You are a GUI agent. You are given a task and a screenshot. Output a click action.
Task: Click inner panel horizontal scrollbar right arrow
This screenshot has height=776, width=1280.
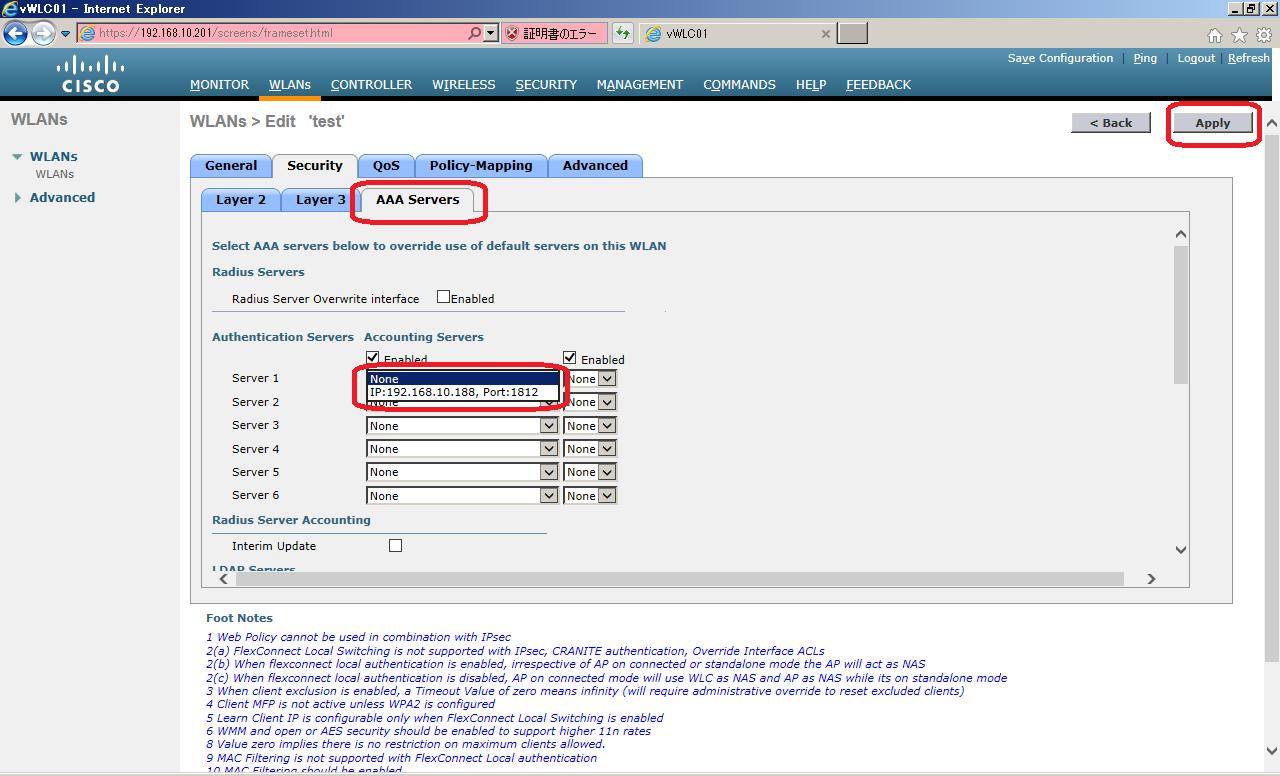pyautogui.click(x=1151, y=579)
